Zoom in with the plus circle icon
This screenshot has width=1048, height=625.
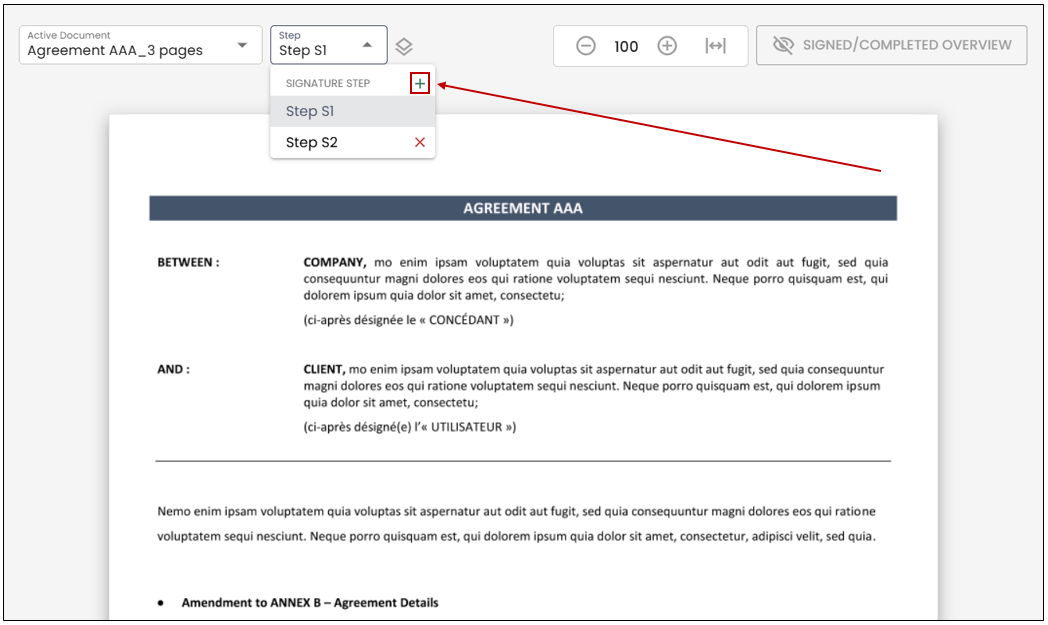pyautogui.click(x=667, y=45)
